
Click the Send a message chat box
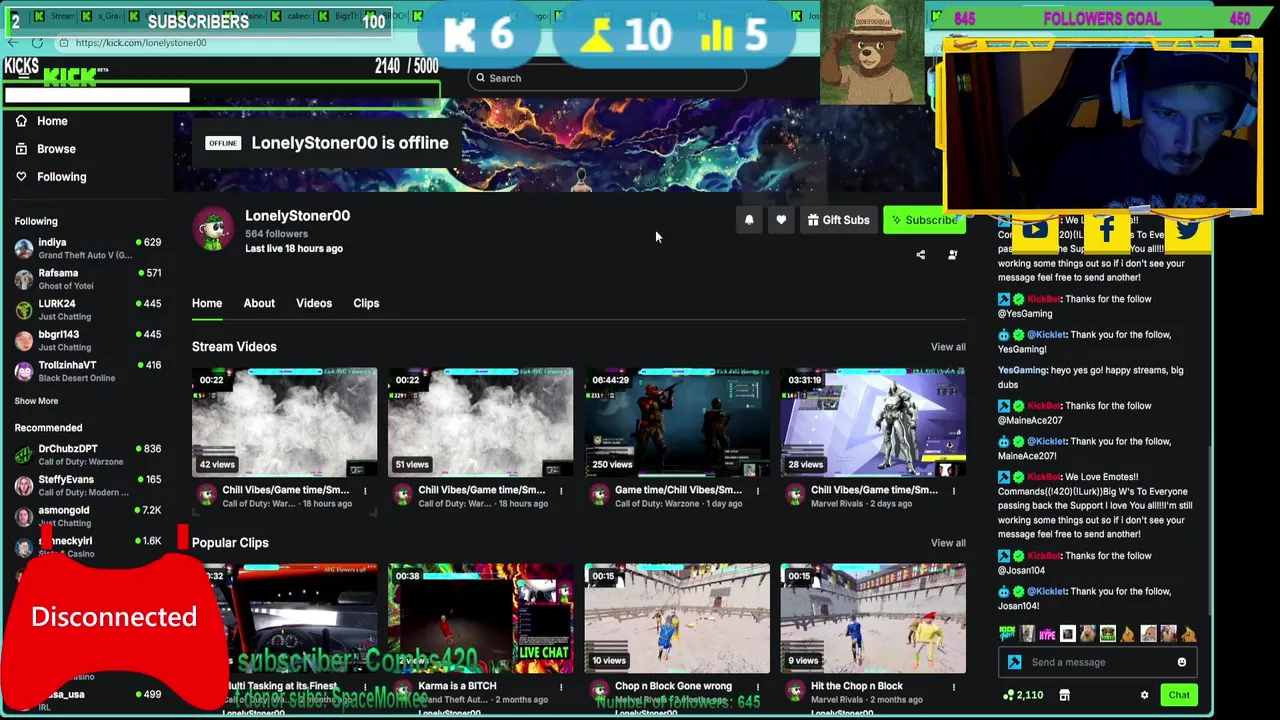(1097, 662)
